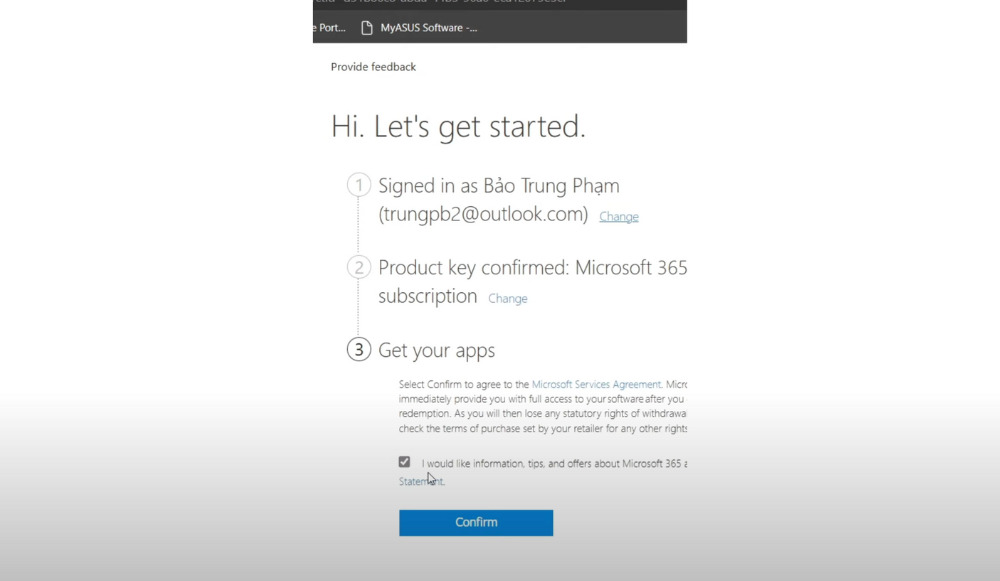This screenshot has width=1000, height=581.
Task: Click the 'Get your apps' step heading
Action: click(436, 350)
